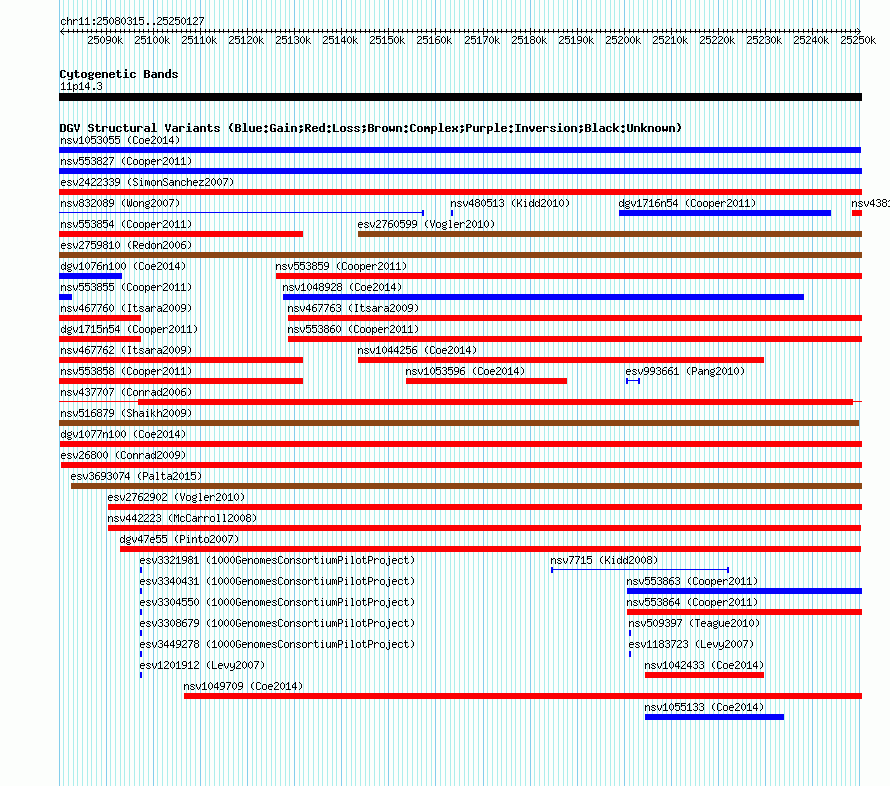Open esv2422339 (SimonSanchez2007) variant
The image size is (890, 786).
coord(147,182)
